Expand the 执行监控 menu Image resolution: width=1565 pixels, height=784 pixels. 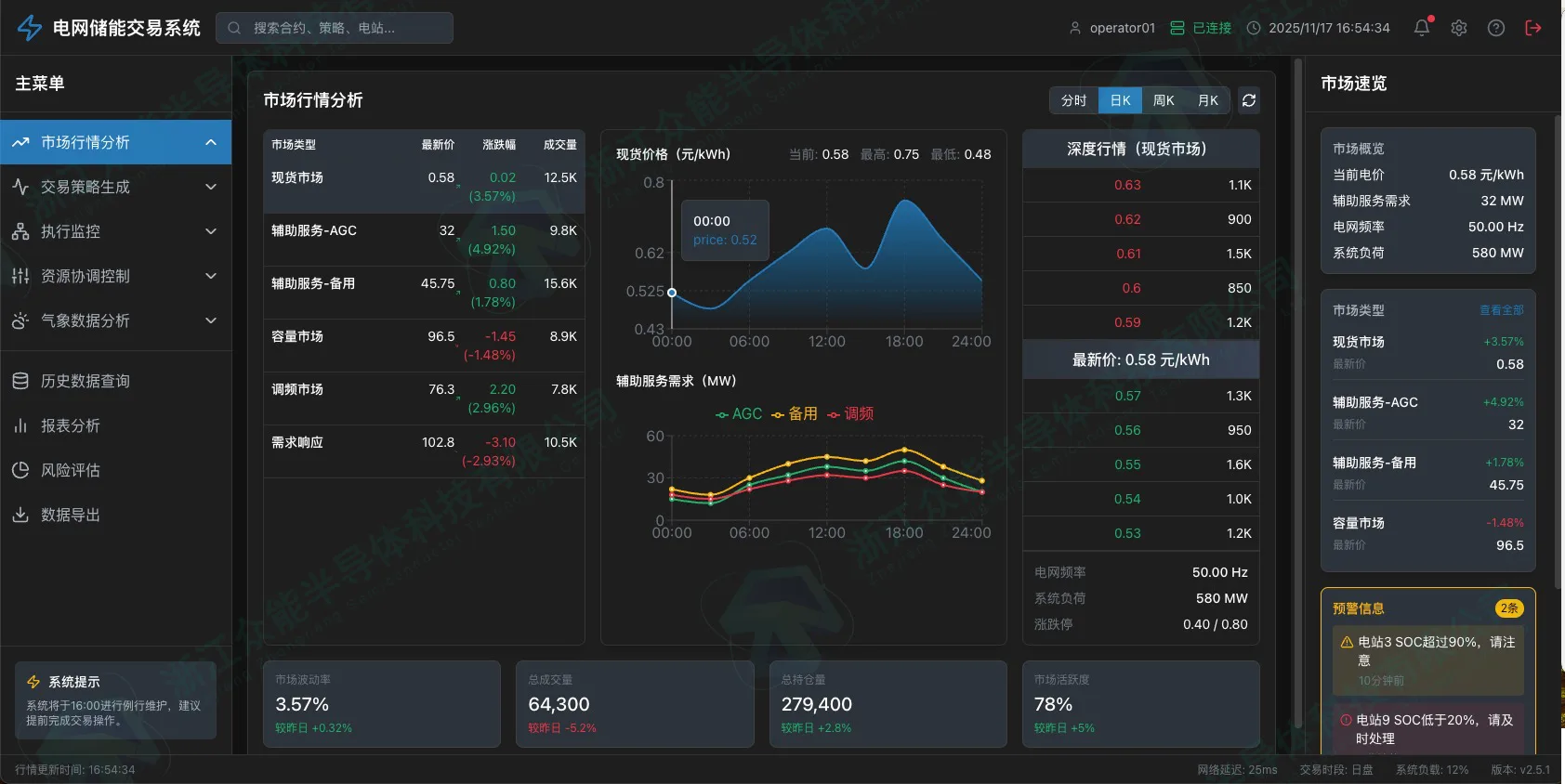[x=115, y=231]
